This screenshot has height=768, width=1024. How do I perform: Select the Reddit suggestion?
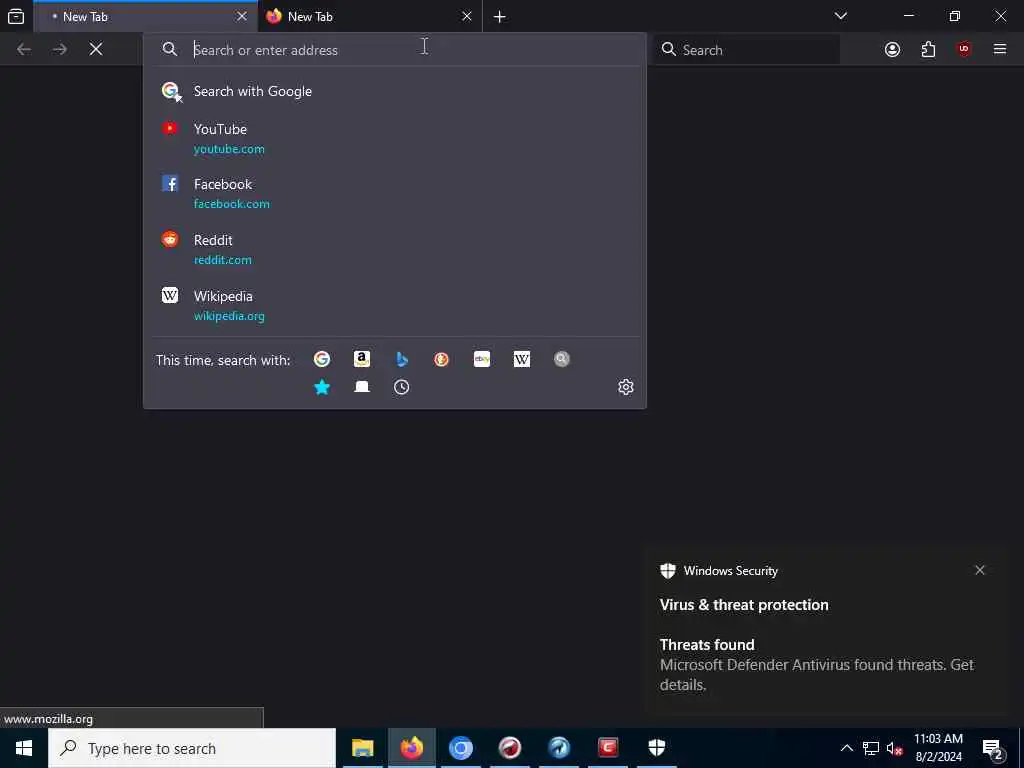(x=394, y=249)
